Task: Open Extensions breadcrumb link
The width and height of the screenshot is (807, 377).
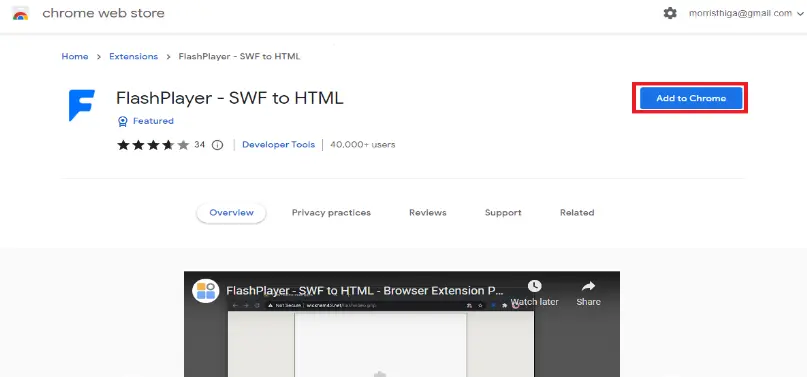Action: tap(133, 57)
